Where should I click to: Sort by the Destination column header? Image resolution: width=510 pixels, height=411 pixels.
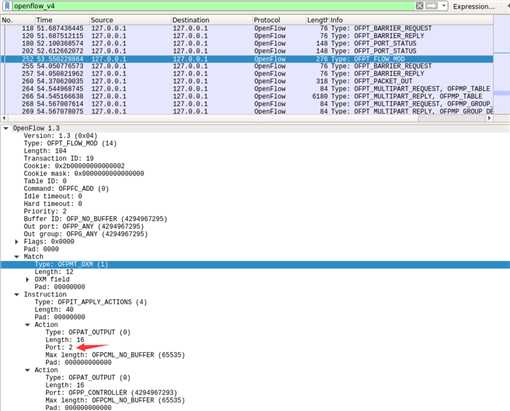coord(191,20)
